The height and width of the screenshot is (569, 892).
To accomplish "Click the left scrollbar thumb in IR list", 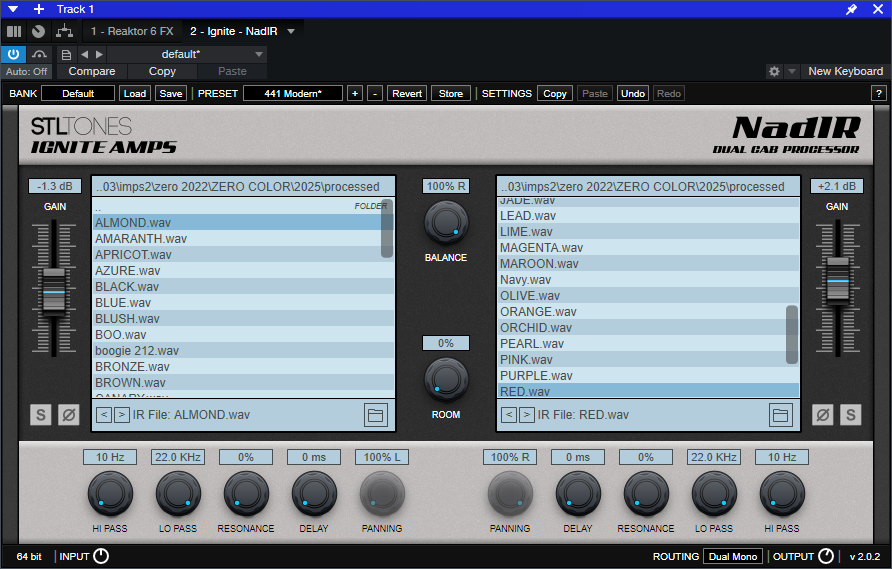I will tap(387, 228).
